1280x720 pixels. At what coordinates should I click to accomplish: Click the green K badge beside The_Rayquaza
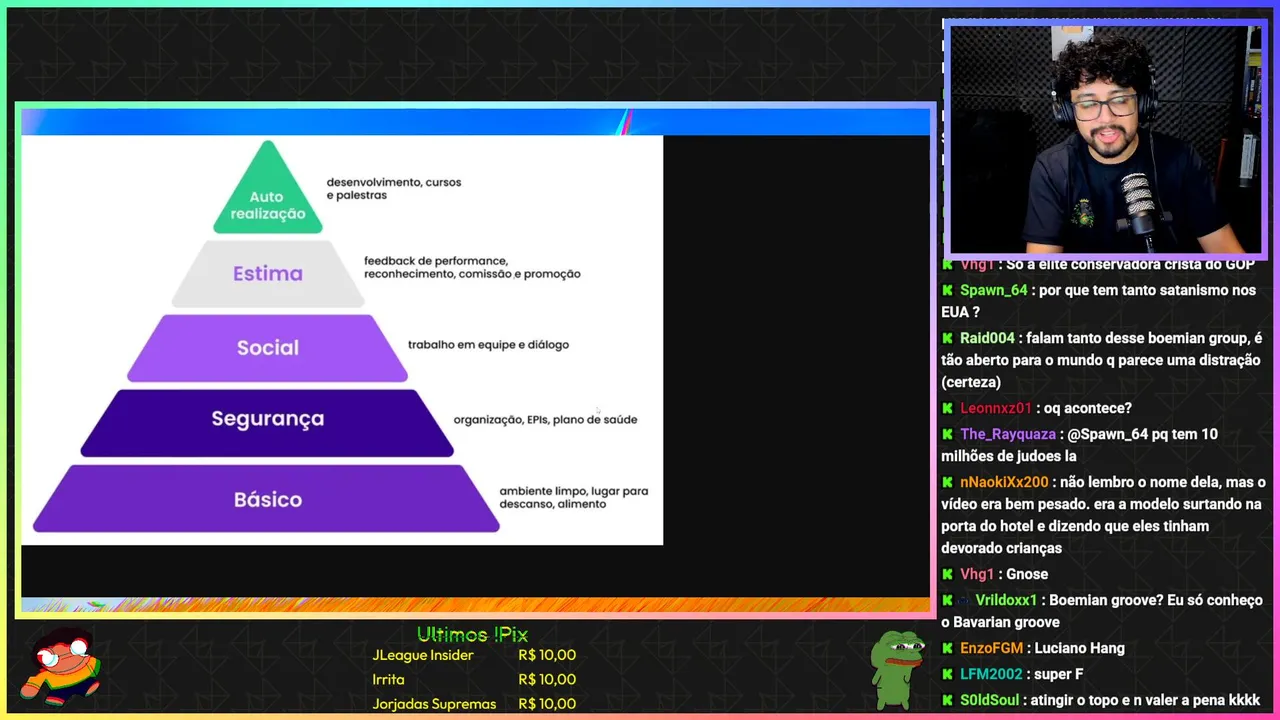[947, 434]
